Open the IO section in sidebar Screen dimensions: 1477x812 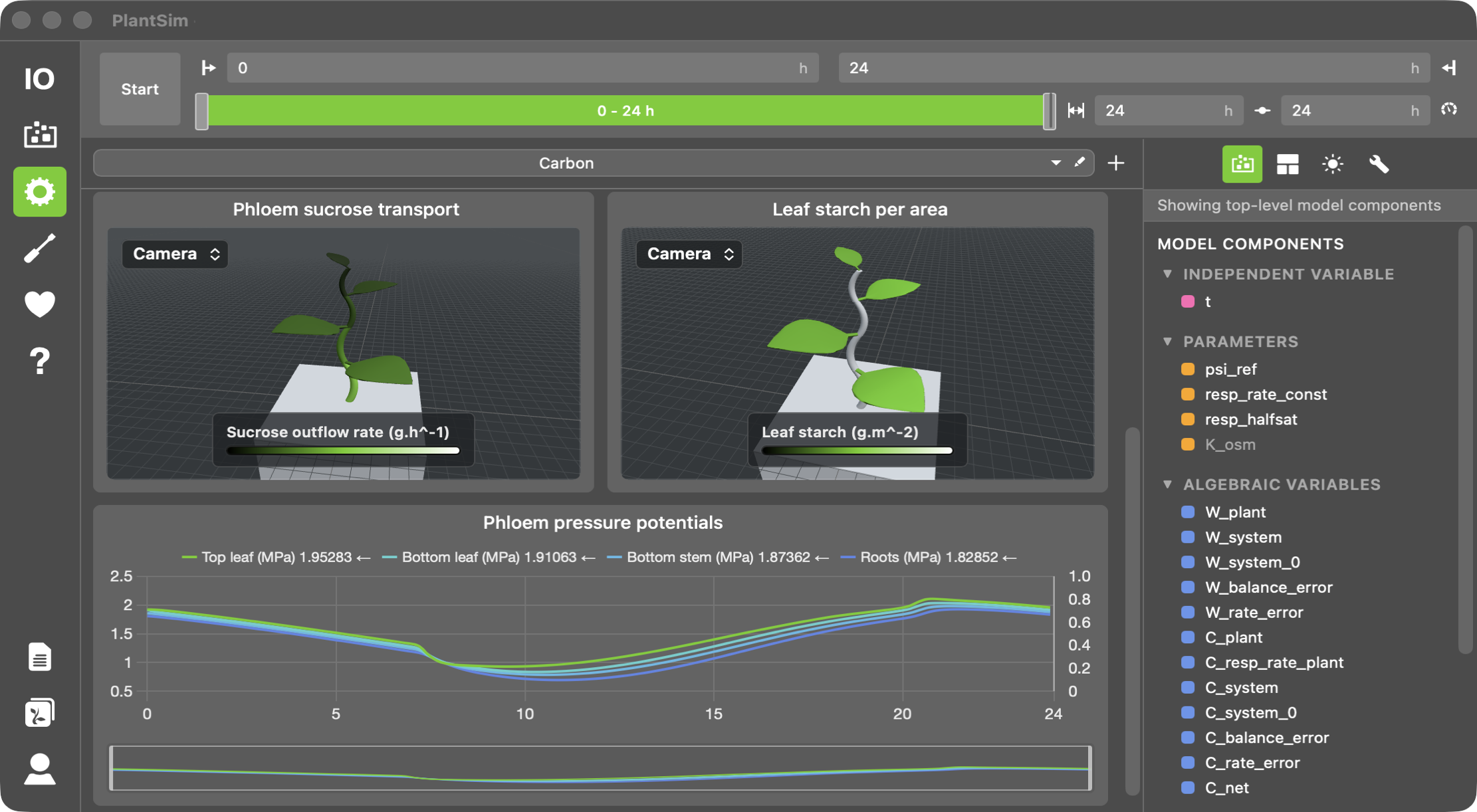(40, 79)
